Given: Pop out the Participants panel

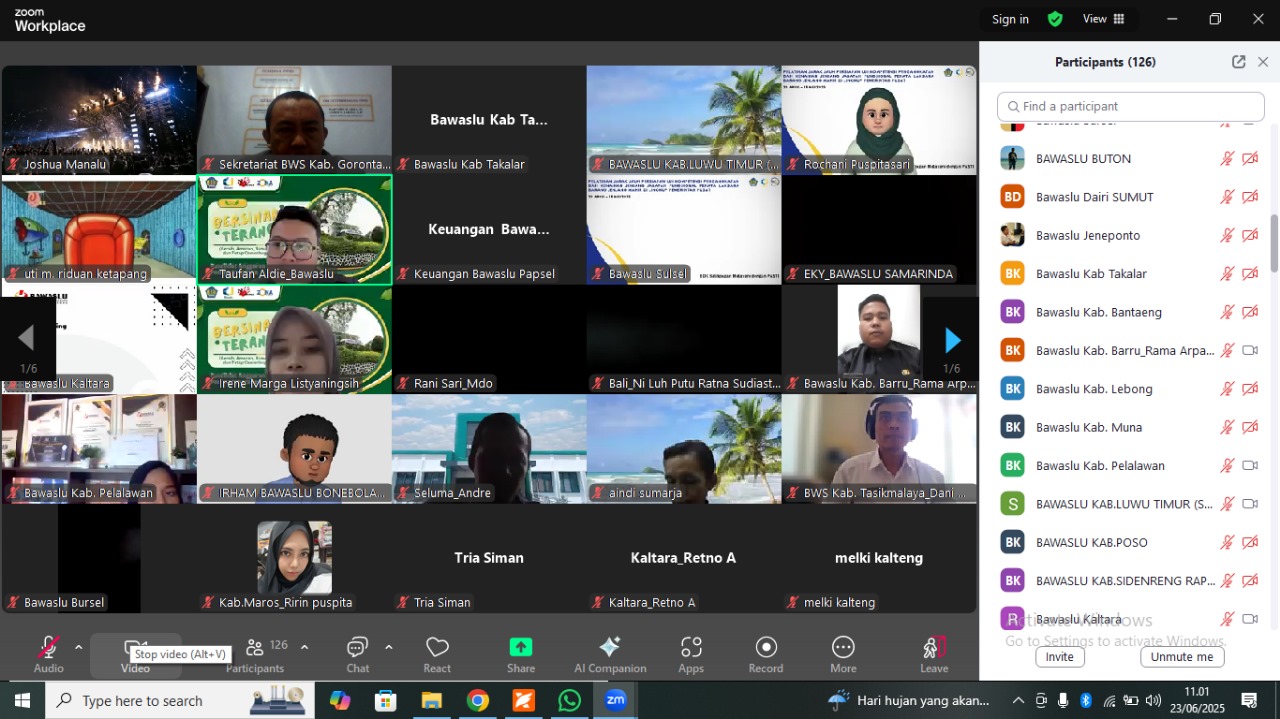Looking at the screenshot, I should (x=1238, y=62).
